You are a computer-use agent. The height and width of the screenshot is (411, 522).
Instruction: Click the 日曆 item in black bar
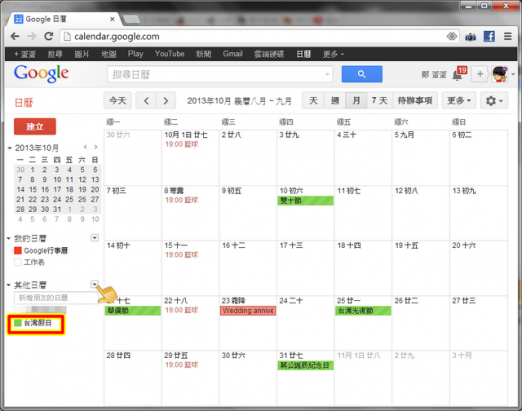(304, 54)
